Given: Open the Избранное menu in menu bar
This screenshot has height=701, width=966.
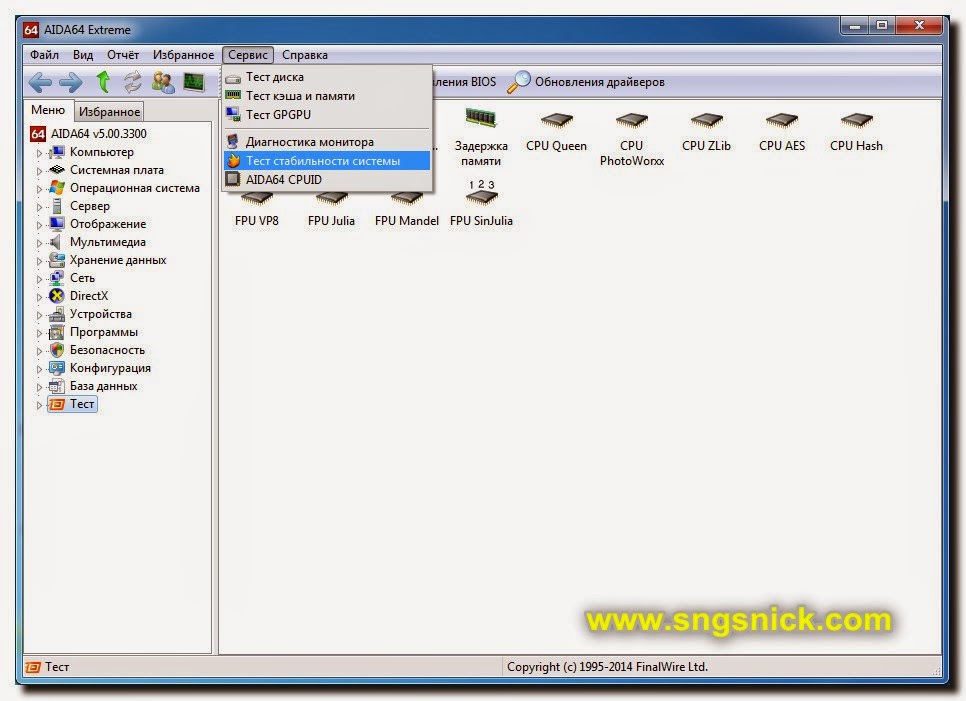Looking at the screenshot, I should coord(183,55).
